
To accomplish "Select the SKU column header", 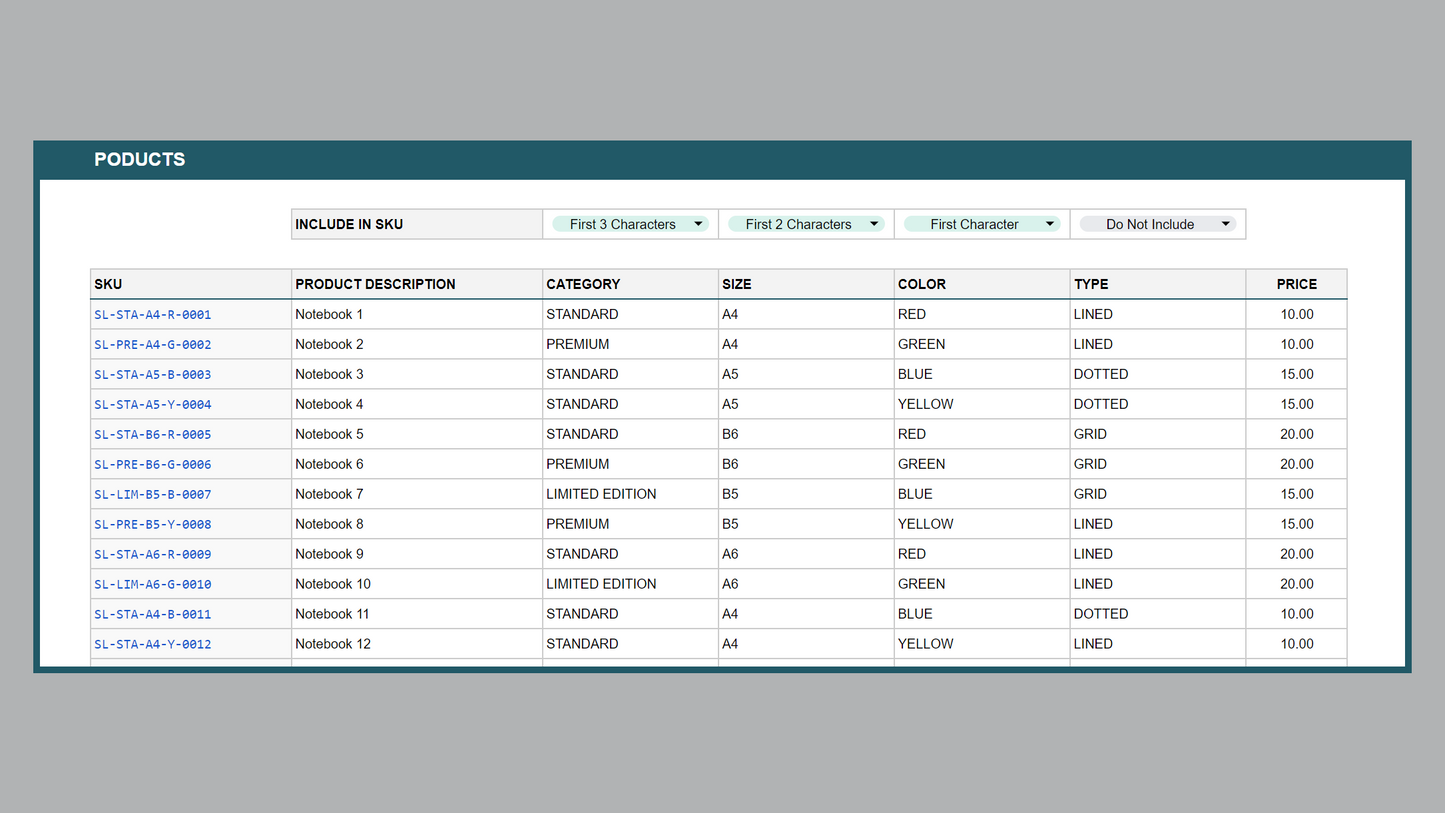I will [x=109, y=284].
